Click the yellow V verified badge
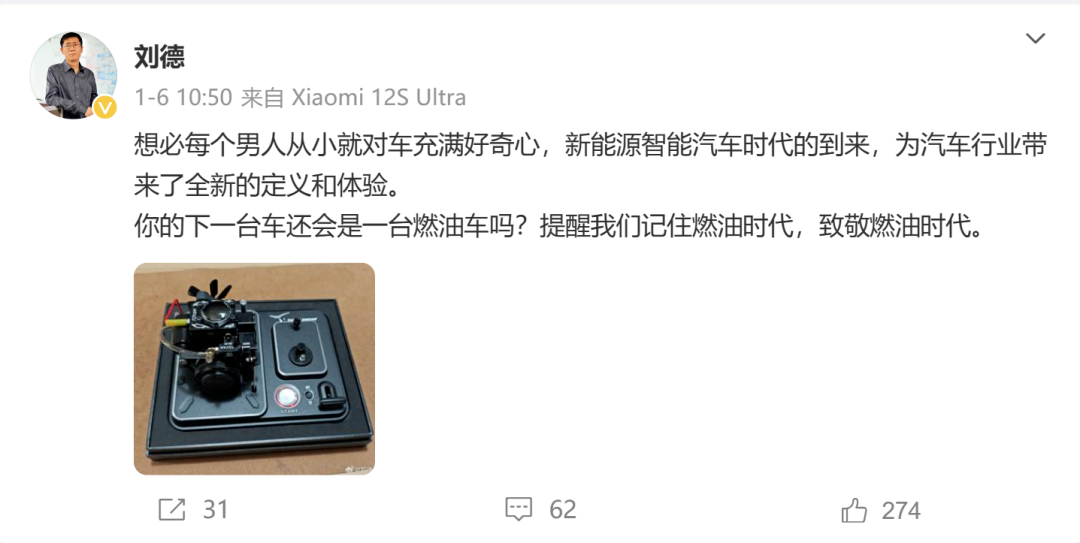This screenshot has width=1080, height=543. (105, 107)
